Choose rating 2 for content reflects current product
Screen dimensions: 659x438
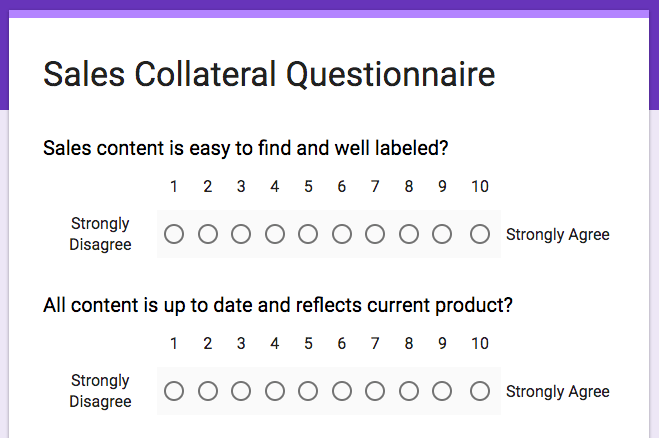point(208,391)
